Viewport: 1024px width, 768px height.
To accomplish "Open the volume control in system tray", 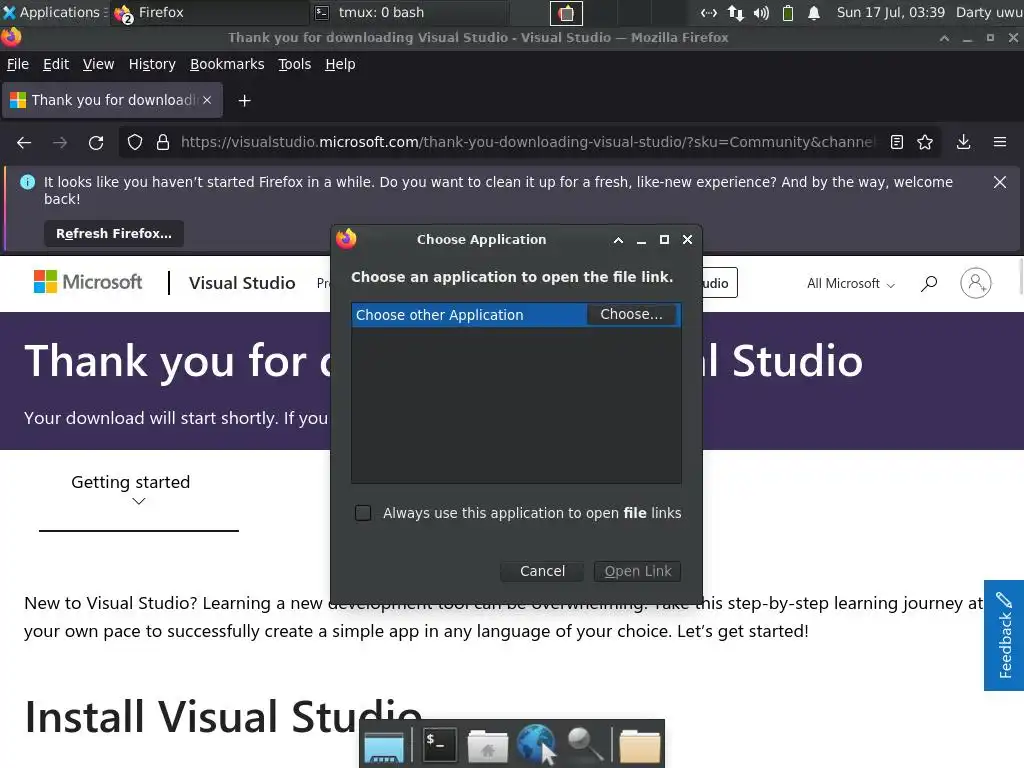I will point(761,13).
